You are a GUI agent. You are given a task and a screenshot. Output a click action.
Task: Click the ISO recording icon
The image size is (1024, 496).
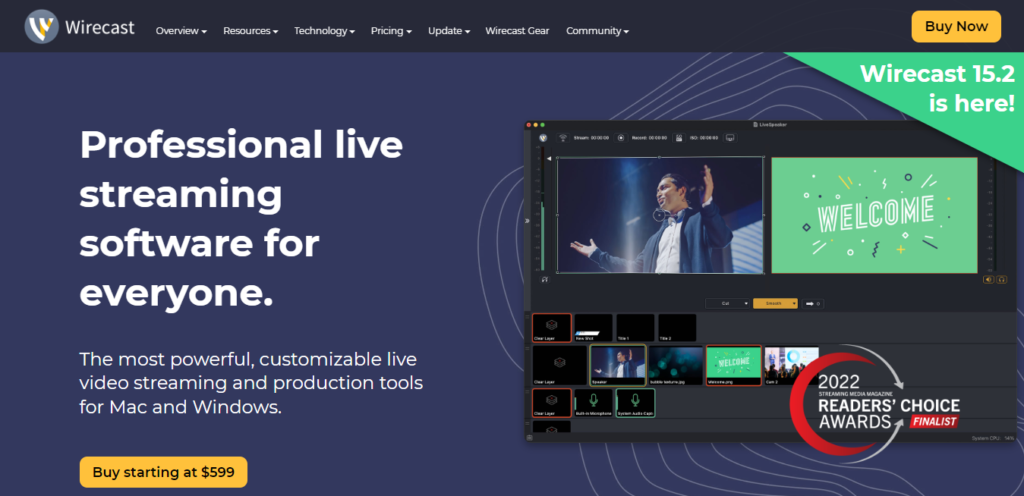(x=679, y=138)
